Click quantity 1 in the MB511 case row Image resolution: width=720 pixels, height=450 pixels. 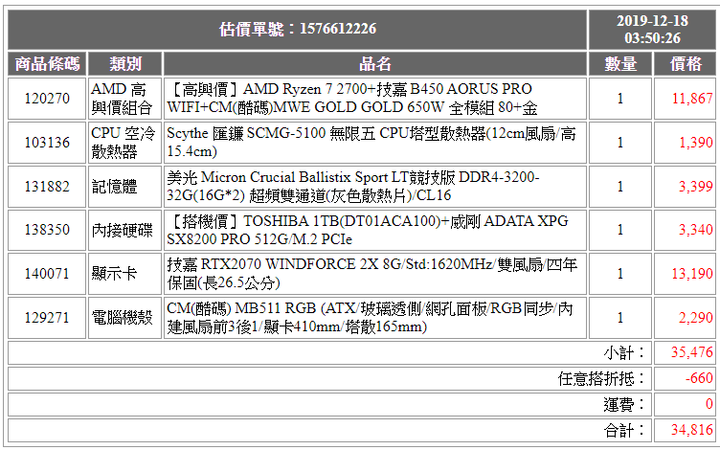[620, 318]
